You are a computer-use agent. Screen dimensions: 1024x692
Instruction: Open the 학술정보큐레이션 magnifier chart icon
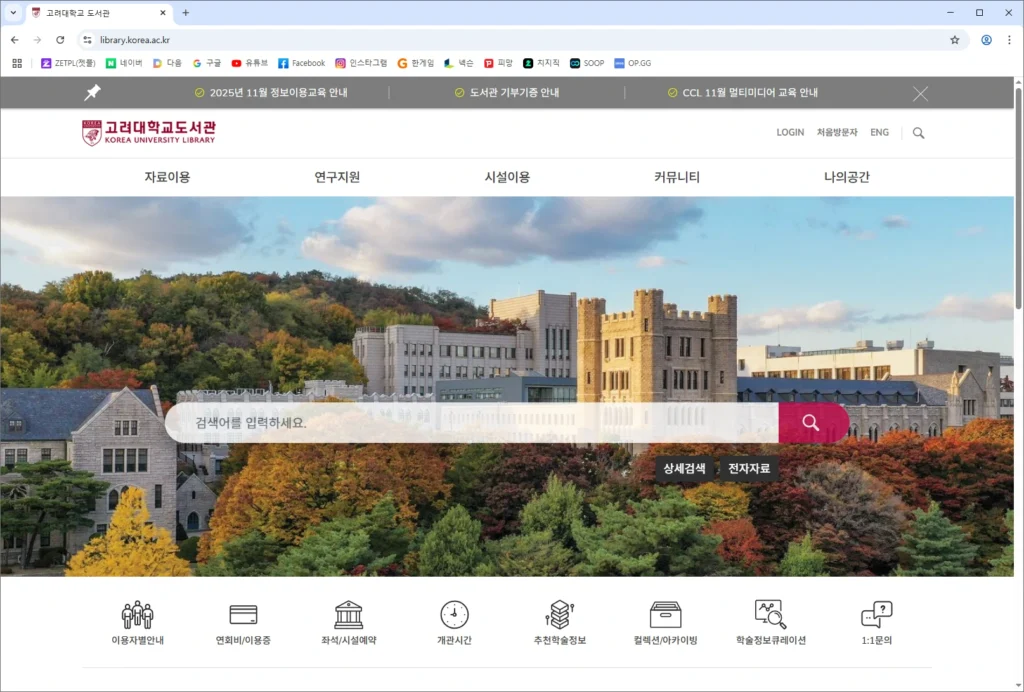[771, 613]
